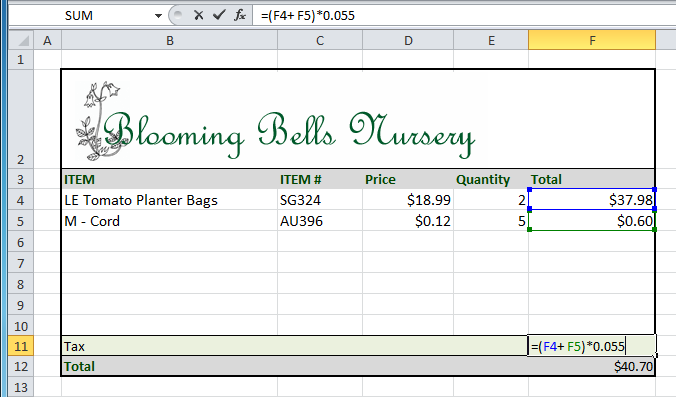Select the $18.99 price cell
Screen dimensions: 676x397
[408, 200]
